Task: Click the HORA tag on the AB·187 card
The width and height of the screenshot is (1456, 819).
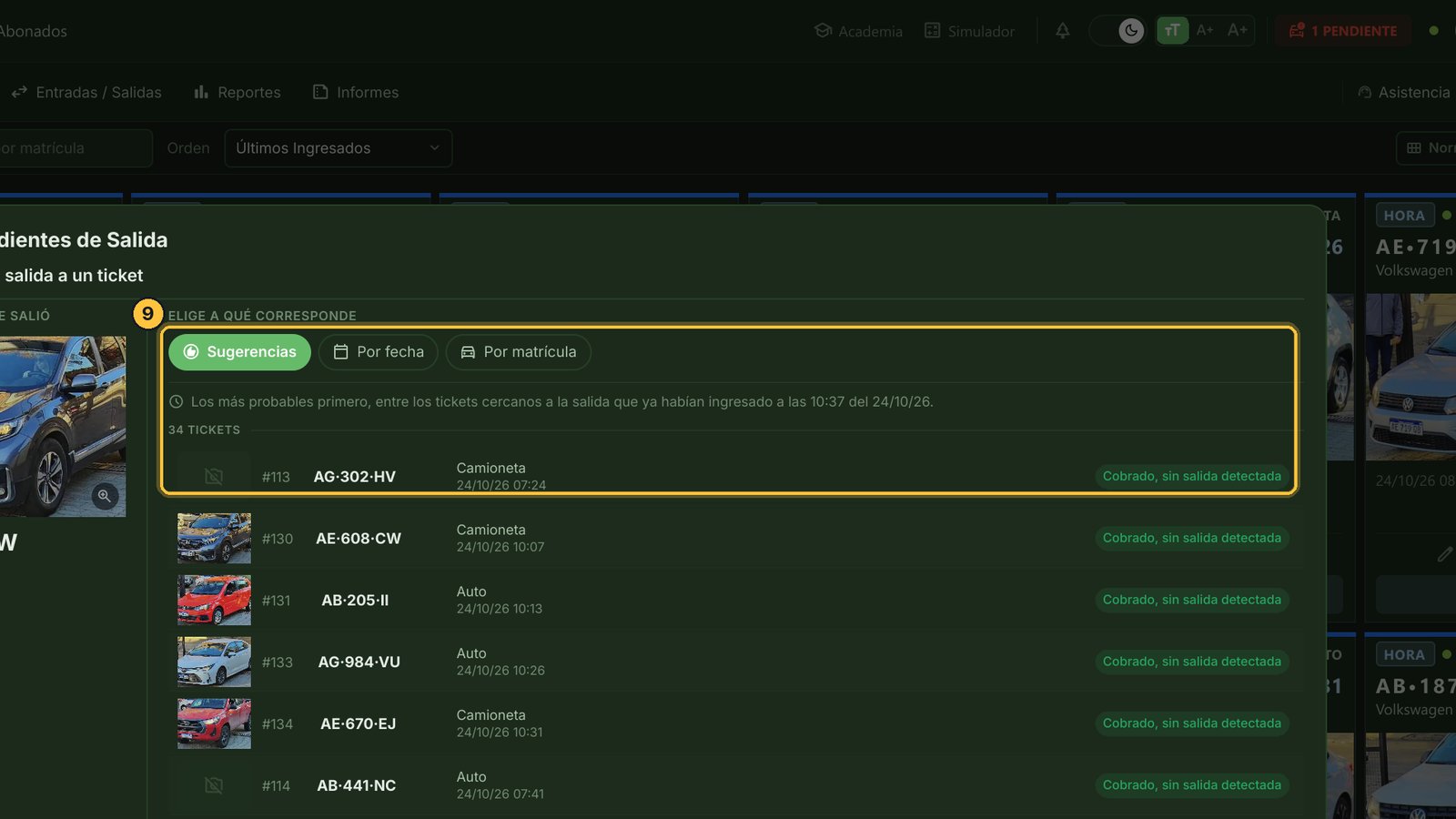Action: [1404, 655]
